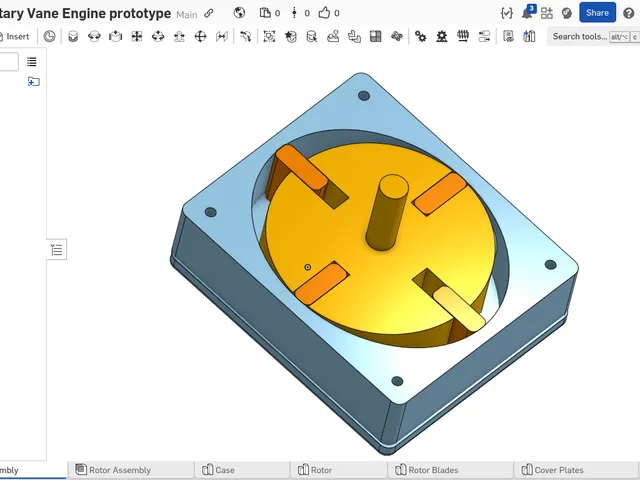
Task: Click the star-marked mate connector icon
Action: 291,36
